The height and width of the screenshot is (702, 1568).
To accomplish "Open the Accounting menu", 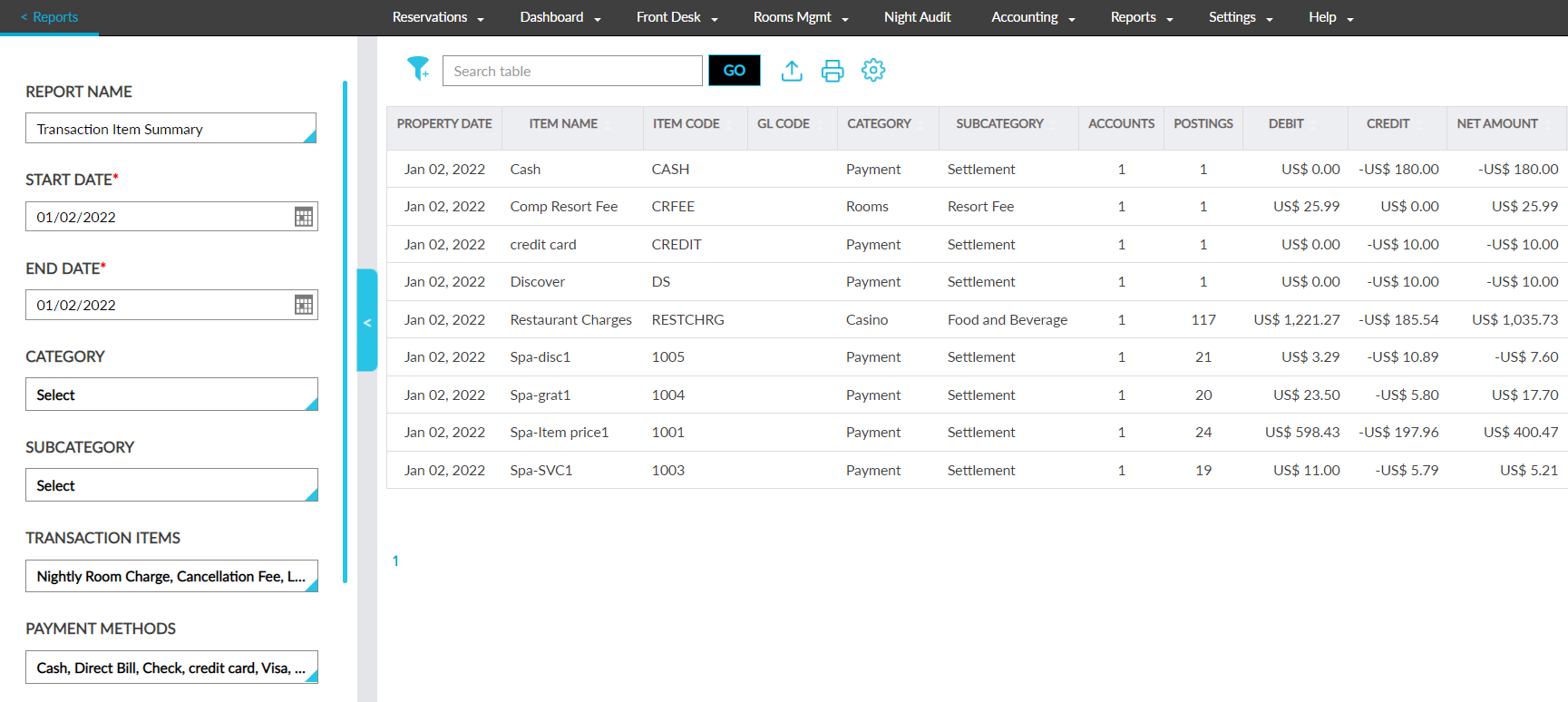I will 1033,17.
